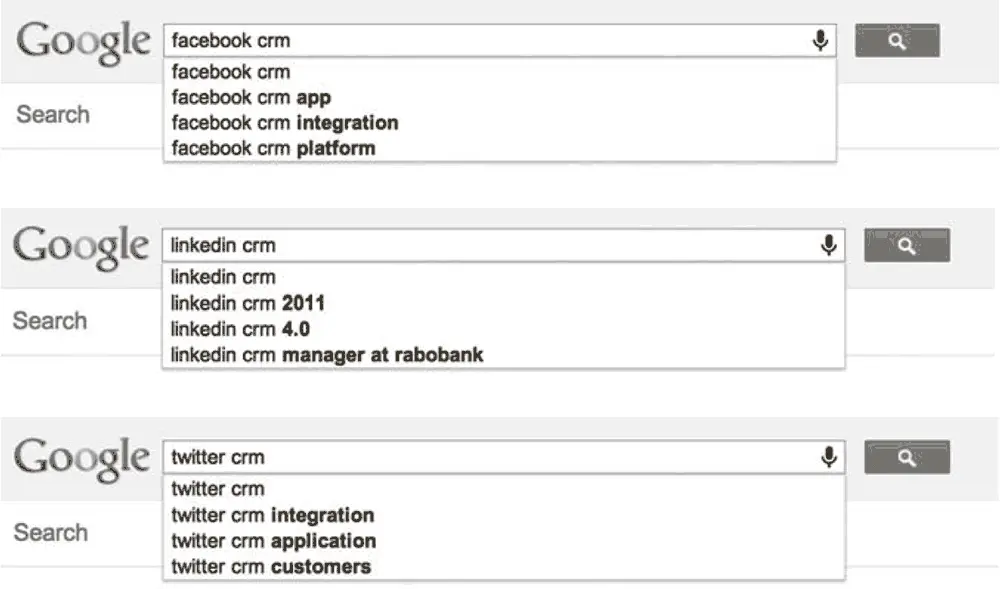Select the "twitter crm customers" suggestion
1000x589 pixels.
click(503, 567)
